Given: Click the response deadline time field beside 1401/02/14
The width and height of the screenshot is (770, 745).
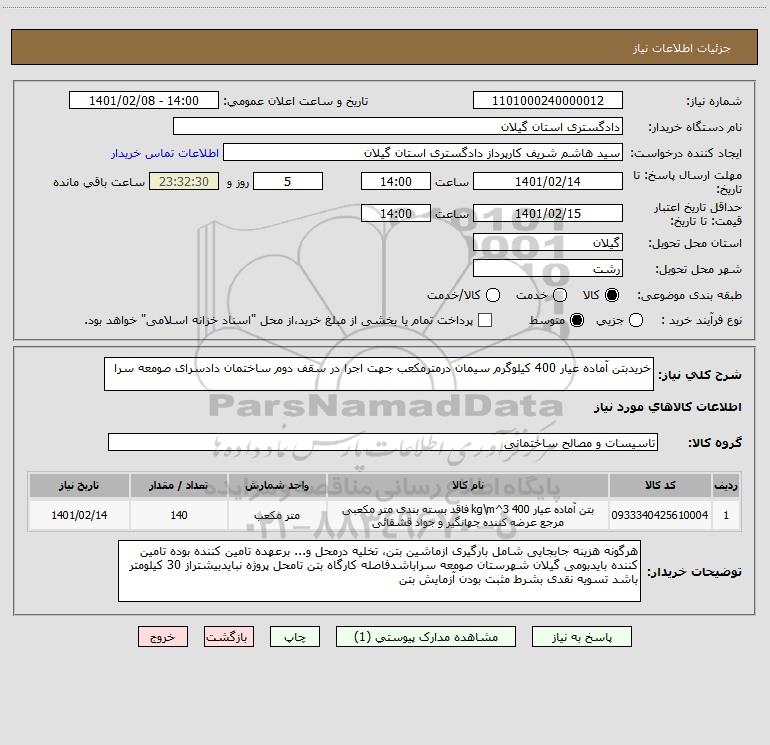Looking at the screenshot, I should tap(396, 182).
